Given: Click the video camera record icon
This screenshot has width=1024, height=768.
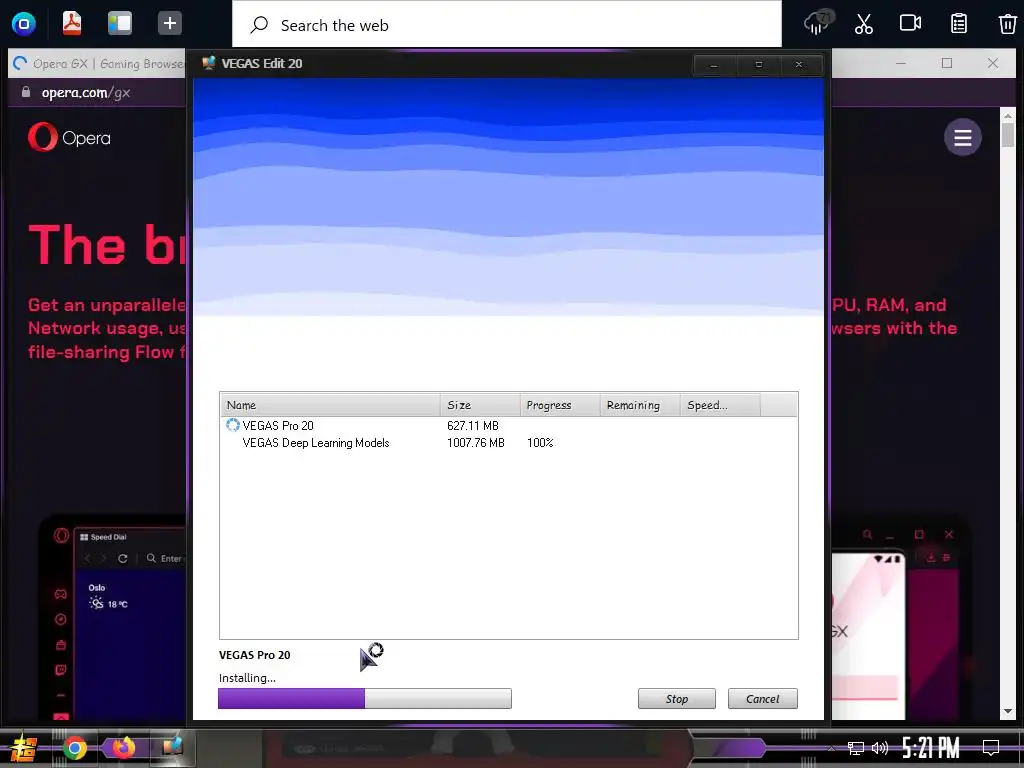Looking at the screenshot, I should (910, 24).
